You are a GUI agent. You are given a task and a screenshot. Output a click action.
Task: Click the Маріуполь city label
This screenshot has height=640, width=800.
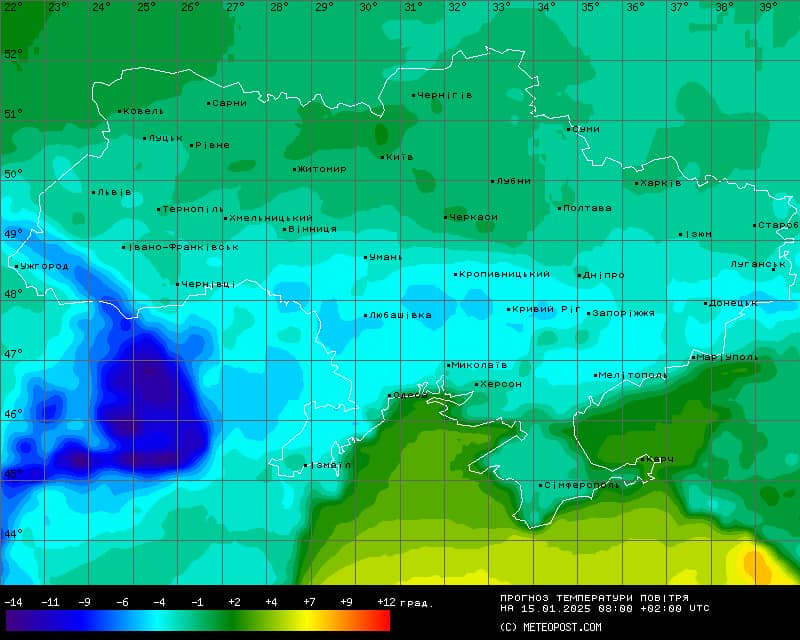[728, 357]
